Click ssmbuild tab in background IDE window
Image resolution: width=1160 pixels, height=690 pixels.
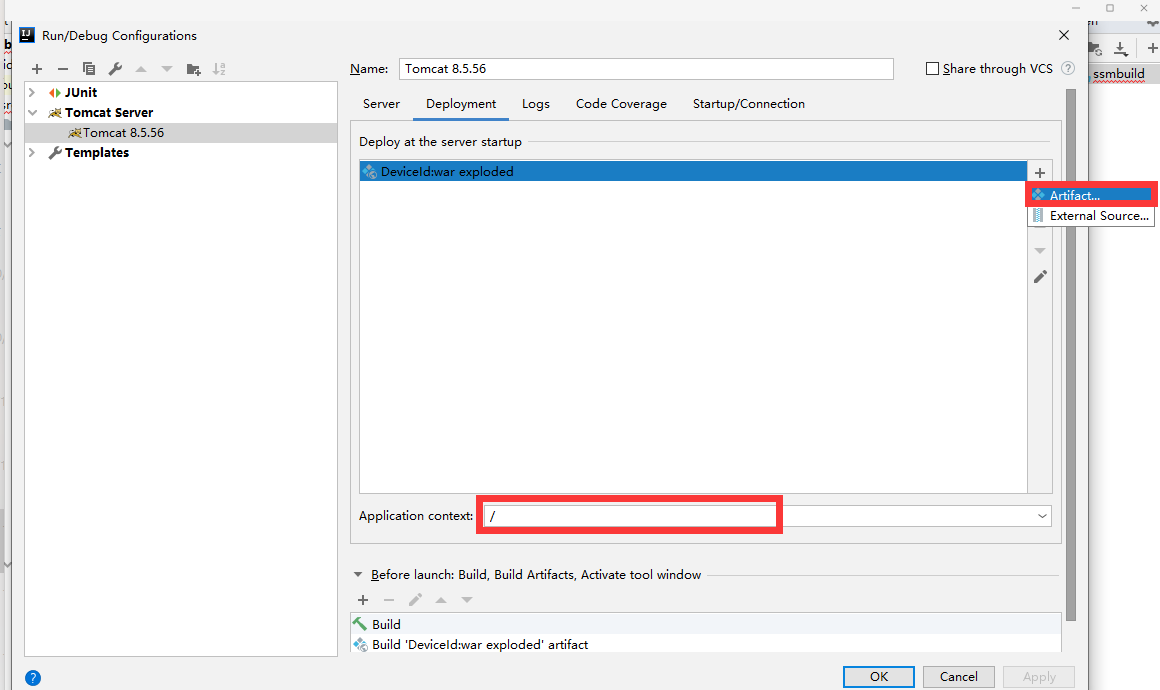pos(1119,74)
